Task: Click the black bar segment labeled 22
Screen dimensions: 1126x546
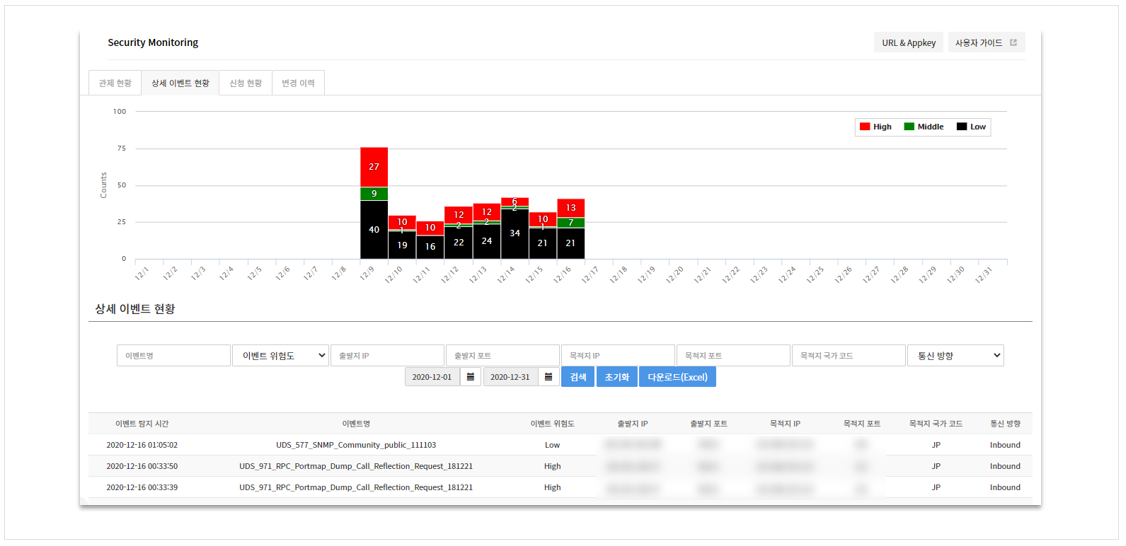Action: [458, 243]
